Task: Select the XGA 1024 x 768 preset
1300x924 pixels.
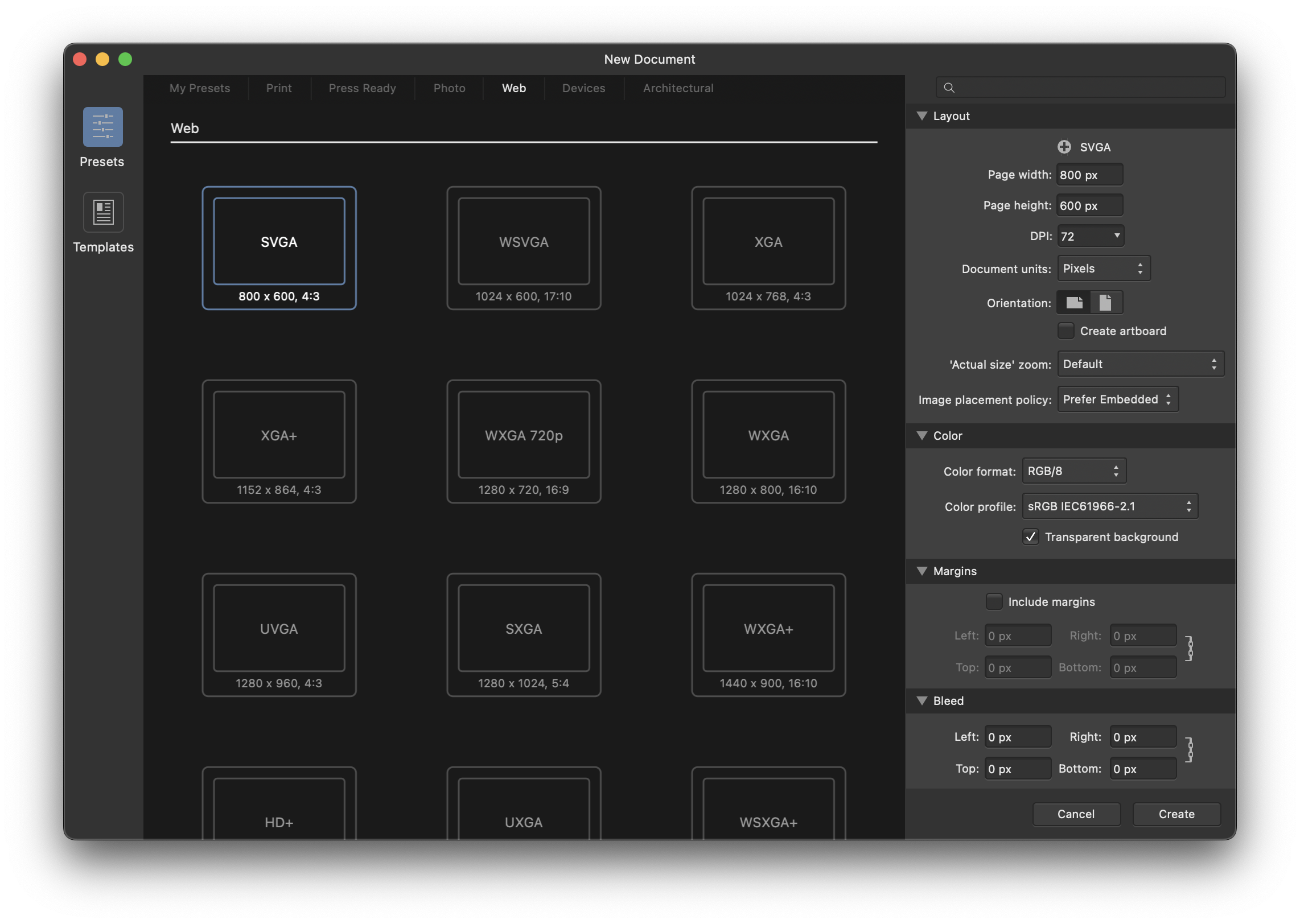Action: coord(768,248)
